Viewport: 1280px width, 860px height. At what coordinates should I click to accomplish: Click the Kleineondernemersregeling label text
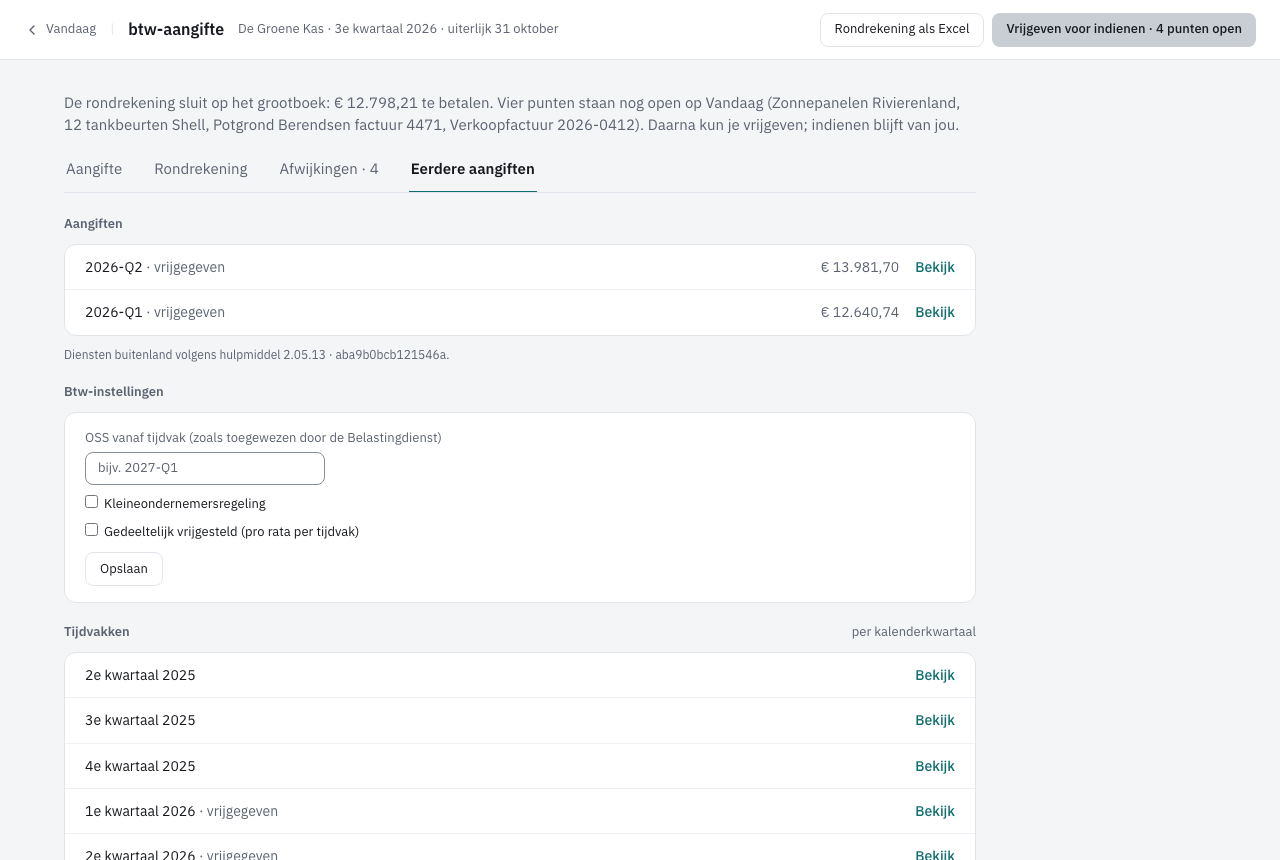click(185, 503)
